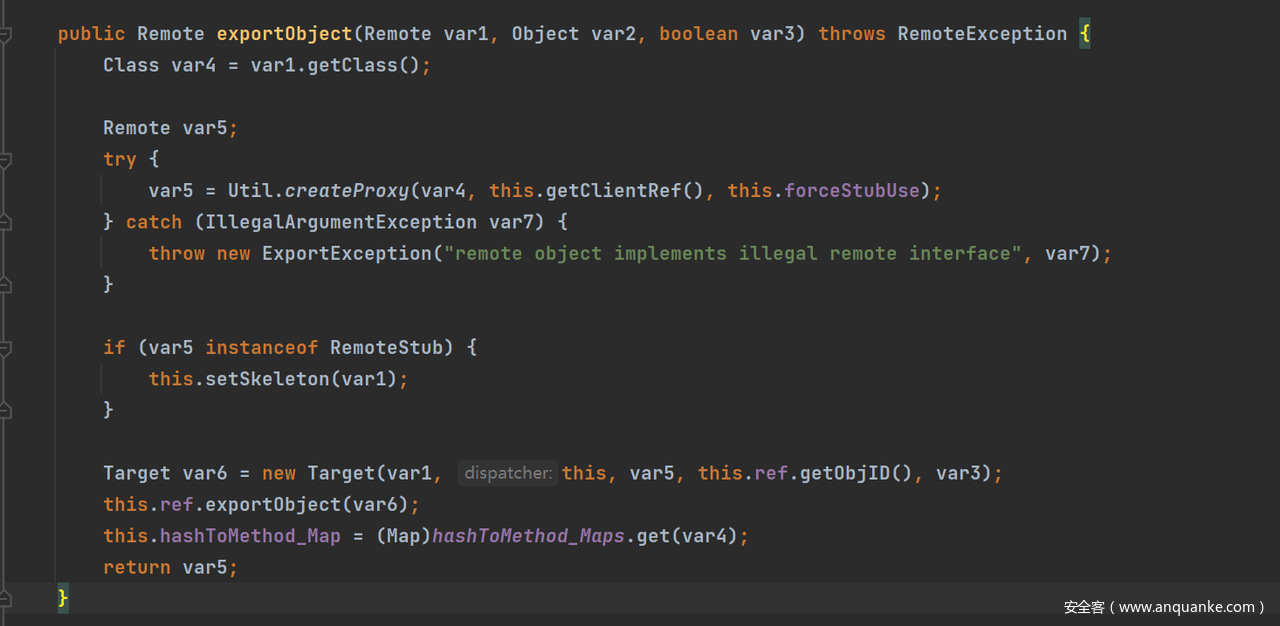Click the createProxy method call
This screenshot has height=626, width=1280.
[x=347, y=190]
